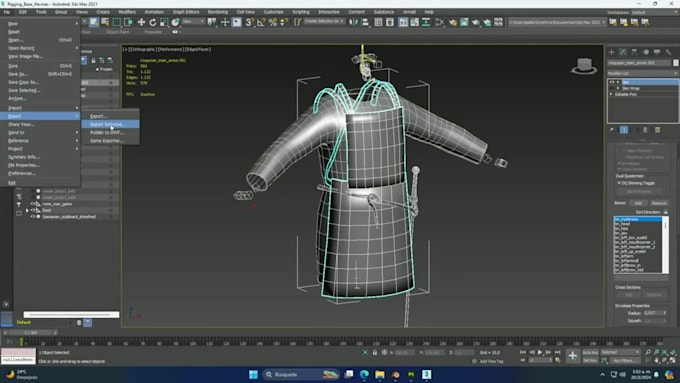The height and width of the screenshot is (383, 680).
Task: Switch to Utilities panel wrench tab
Action: 668,52
